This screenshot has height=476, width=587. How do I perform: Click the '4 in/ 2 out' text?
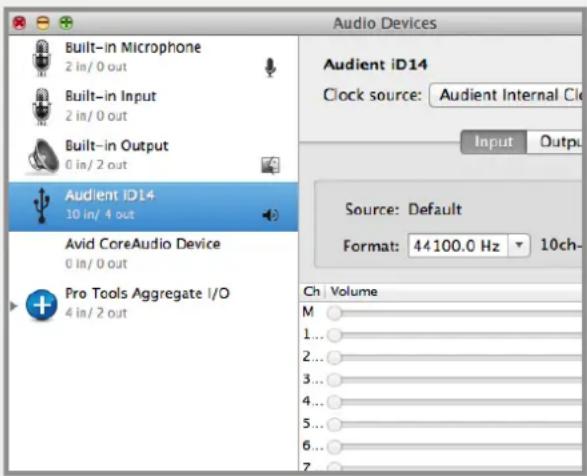click(96, 313)
